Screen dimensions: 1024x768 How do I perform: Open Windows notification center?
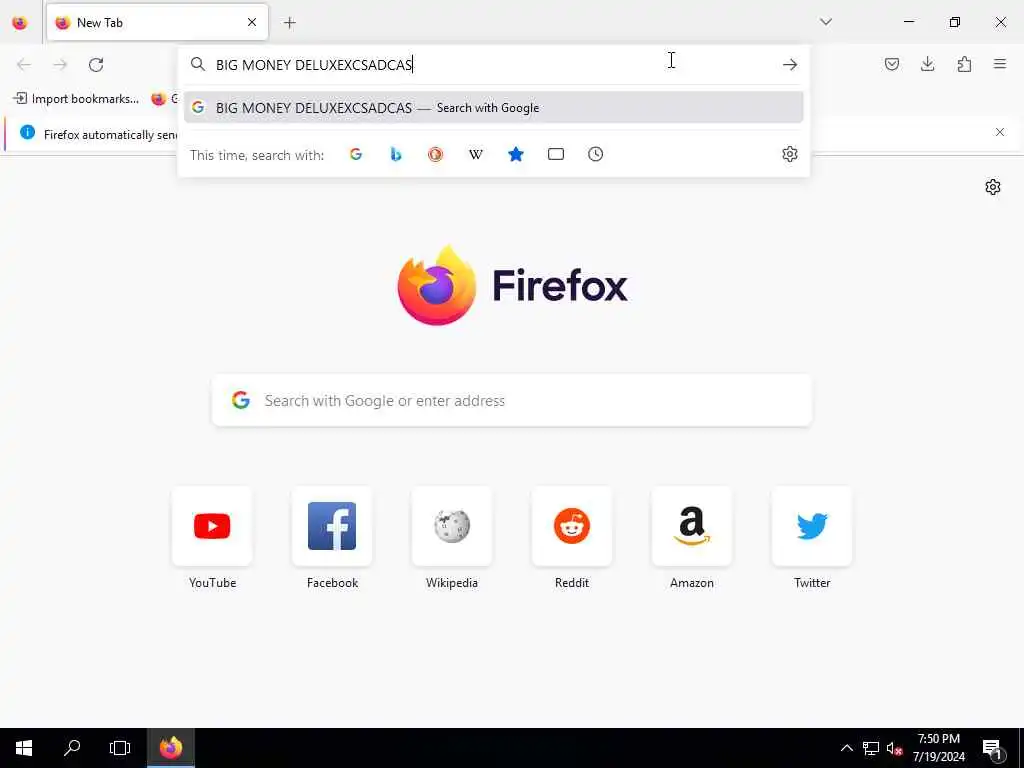pos(993,748)
